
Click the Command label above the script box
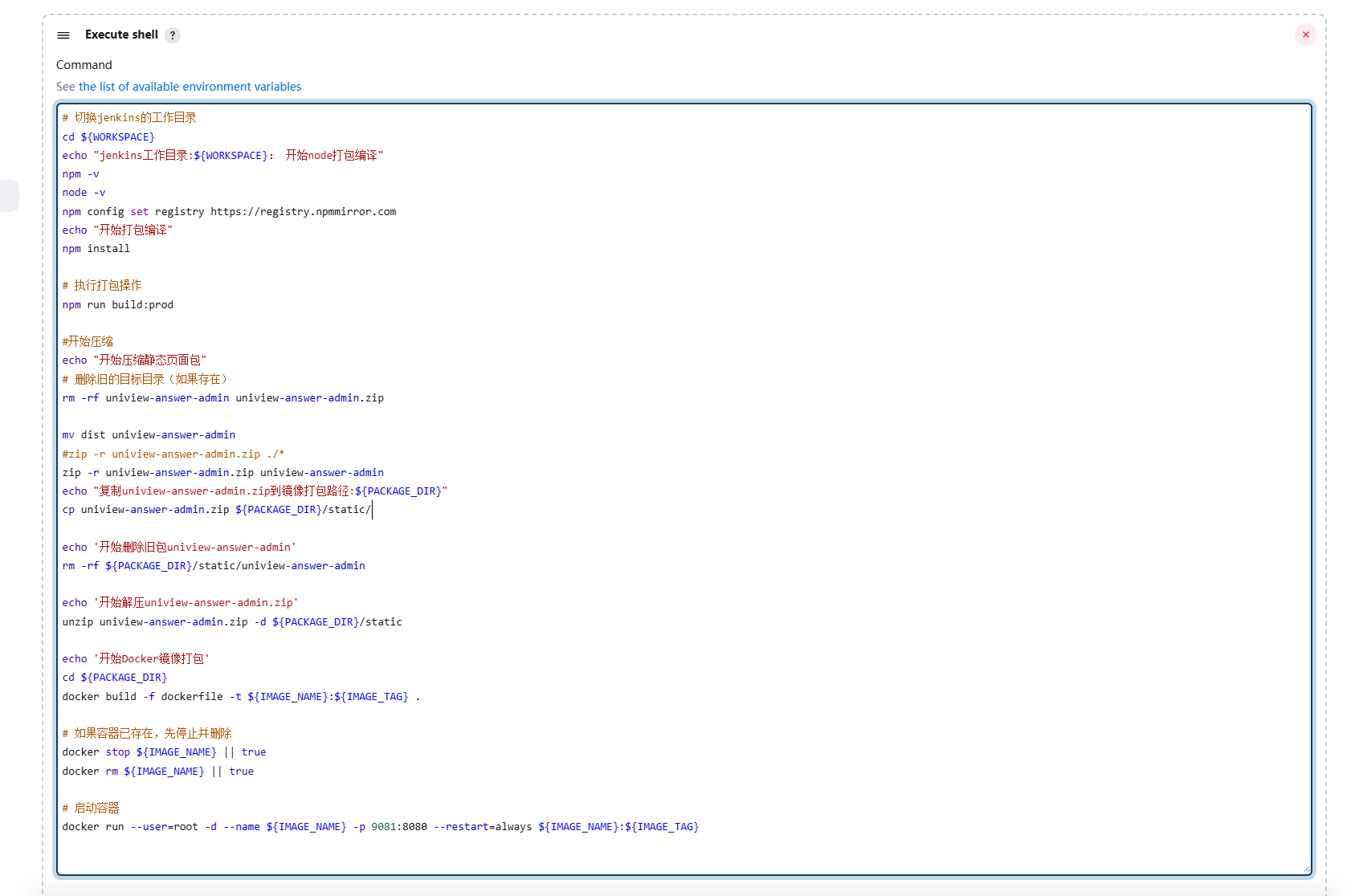click(x=84, y=64)
